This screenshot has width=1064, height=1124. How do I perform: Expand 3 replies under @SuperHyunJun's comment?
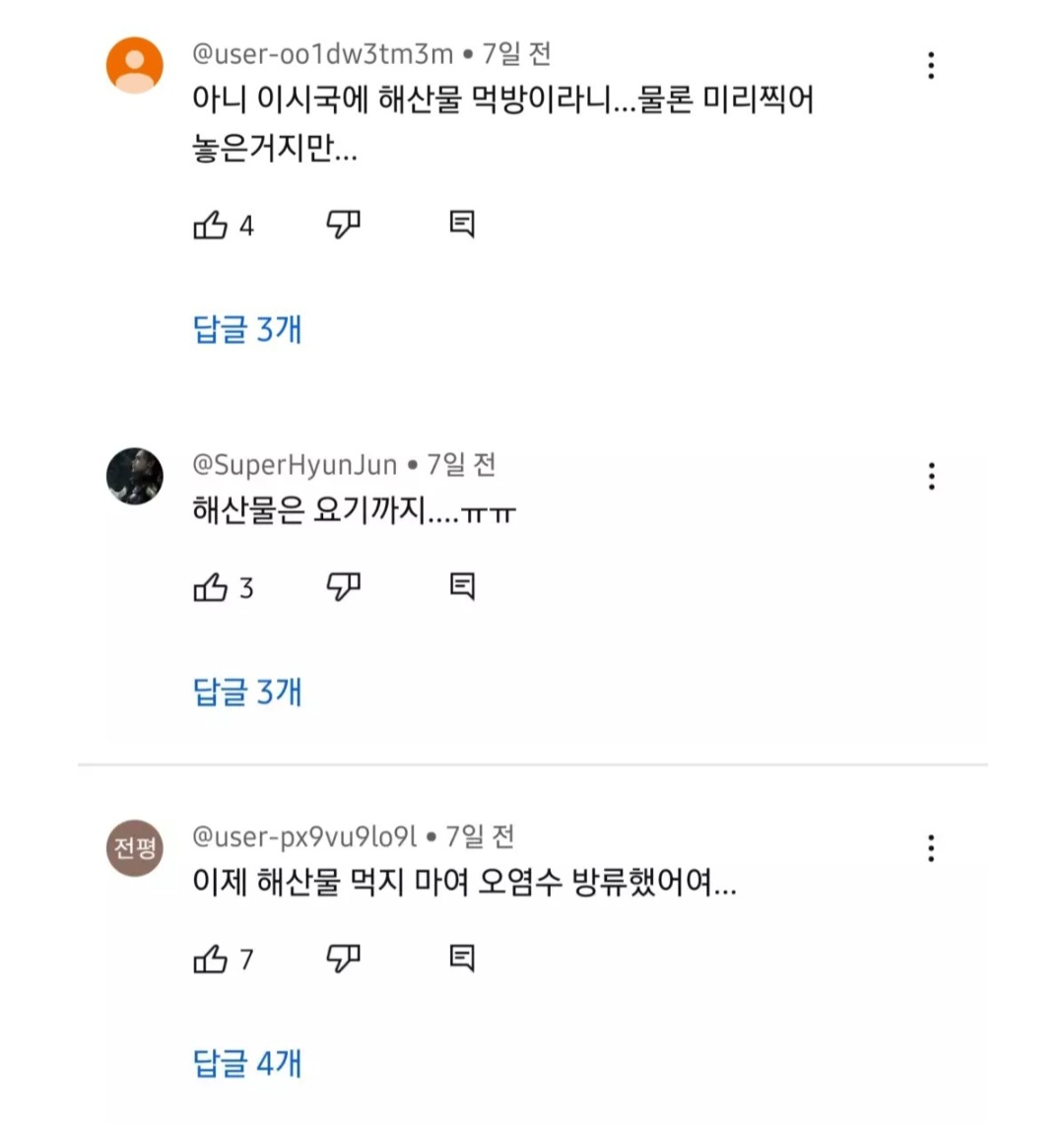point(247,692)
